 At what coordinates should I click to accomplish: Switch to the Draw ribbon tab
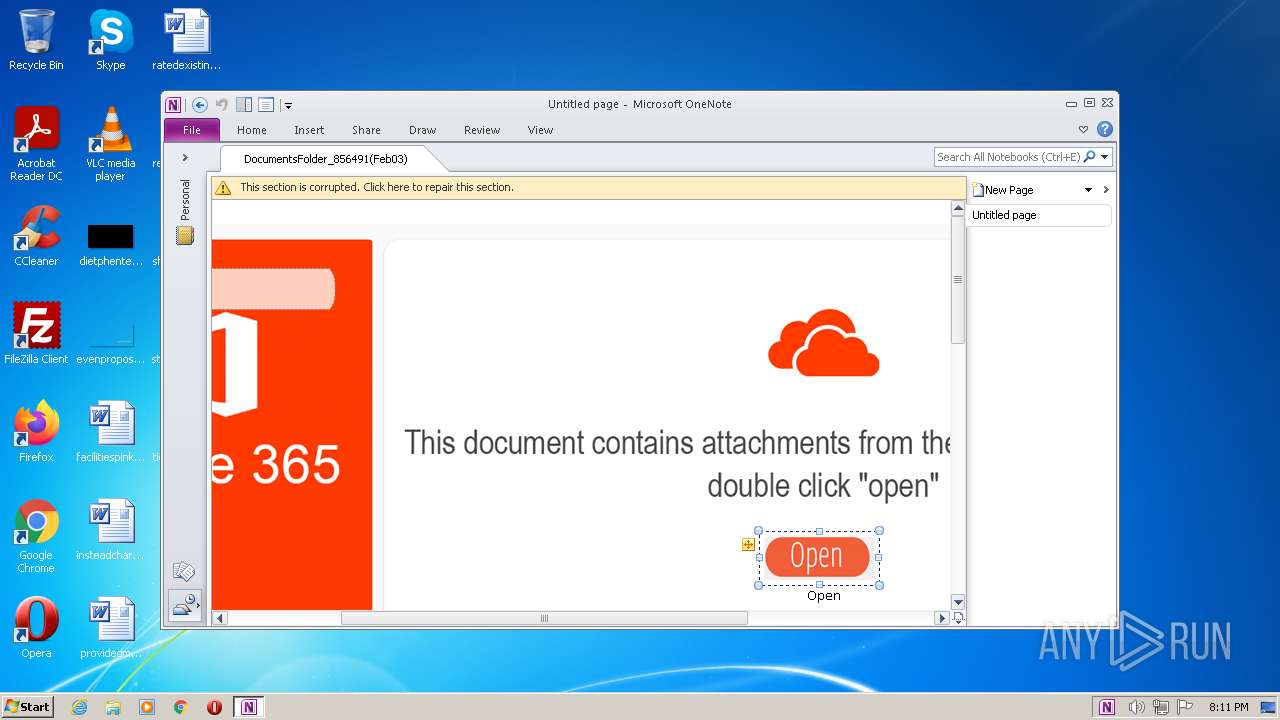[x=422, y=130]
